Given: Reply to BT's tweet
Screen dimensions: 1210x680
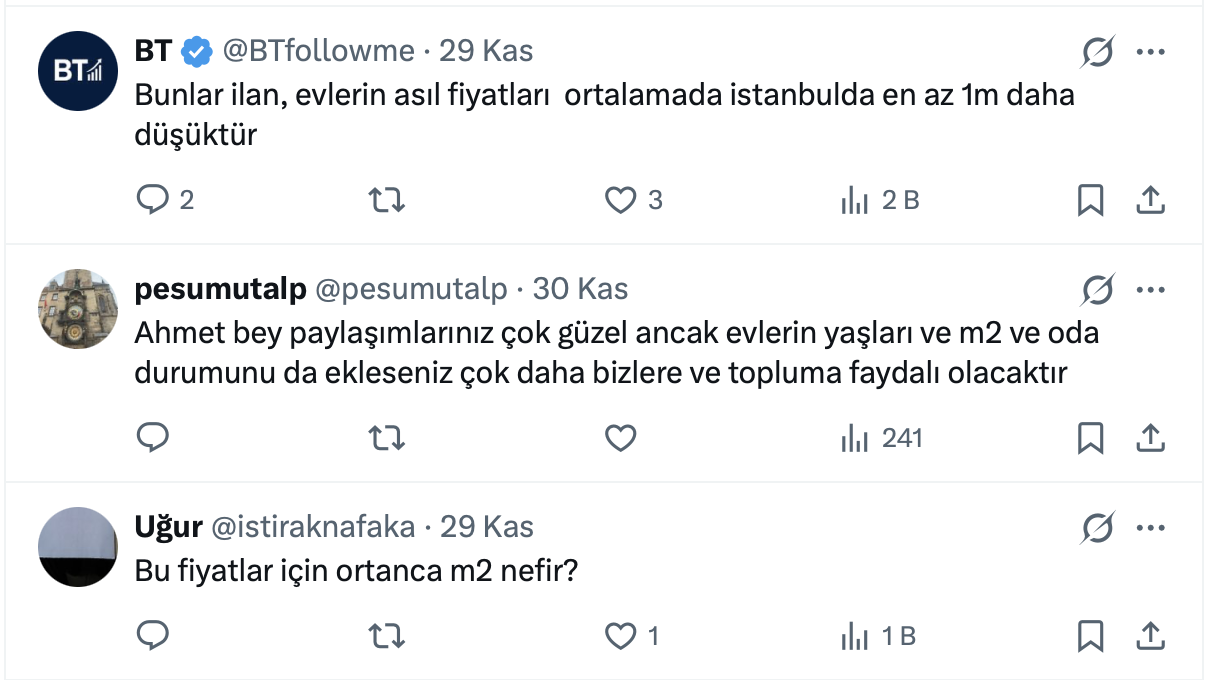Looking at the screenshot, I should [153, 200].
